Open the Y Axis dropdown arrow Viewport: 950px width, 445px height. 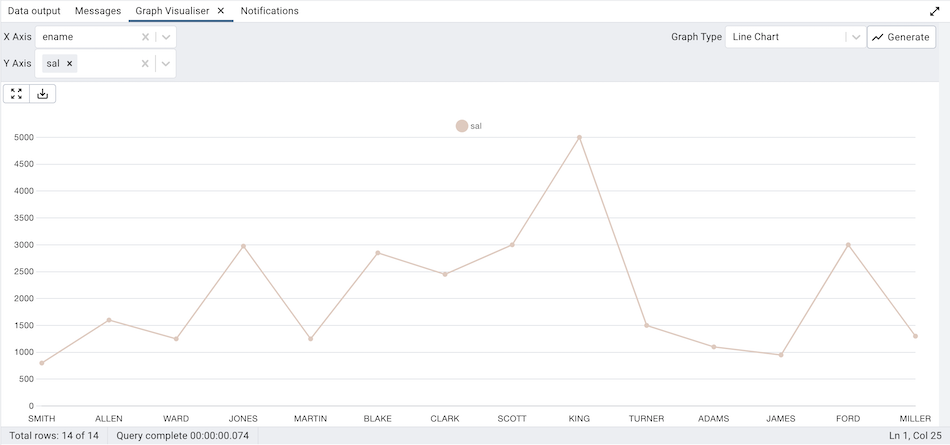pos(166,64)
